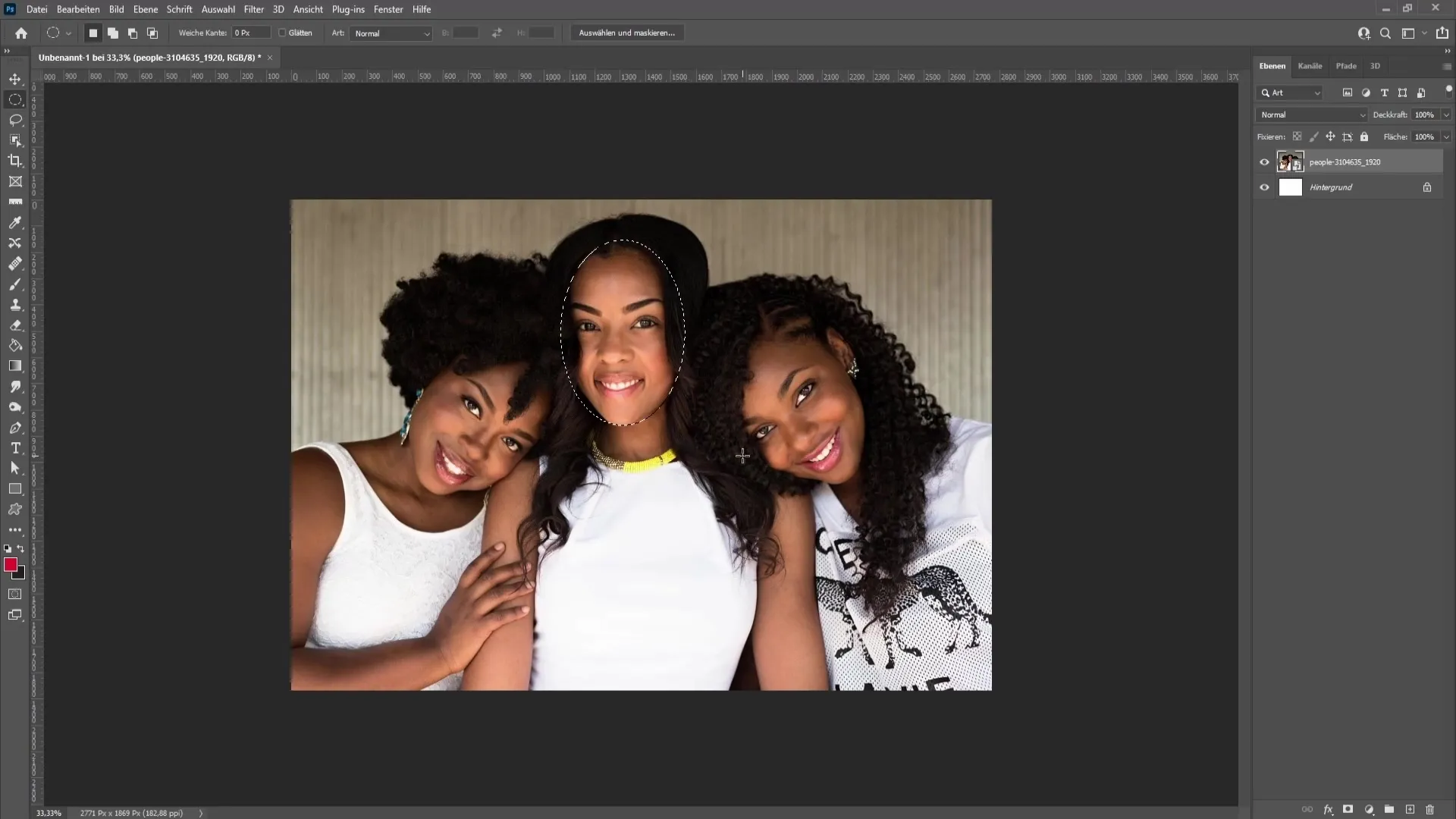The image size is (1456, 819).
Task: Select the Brush tool
Action: coord(15,283)
